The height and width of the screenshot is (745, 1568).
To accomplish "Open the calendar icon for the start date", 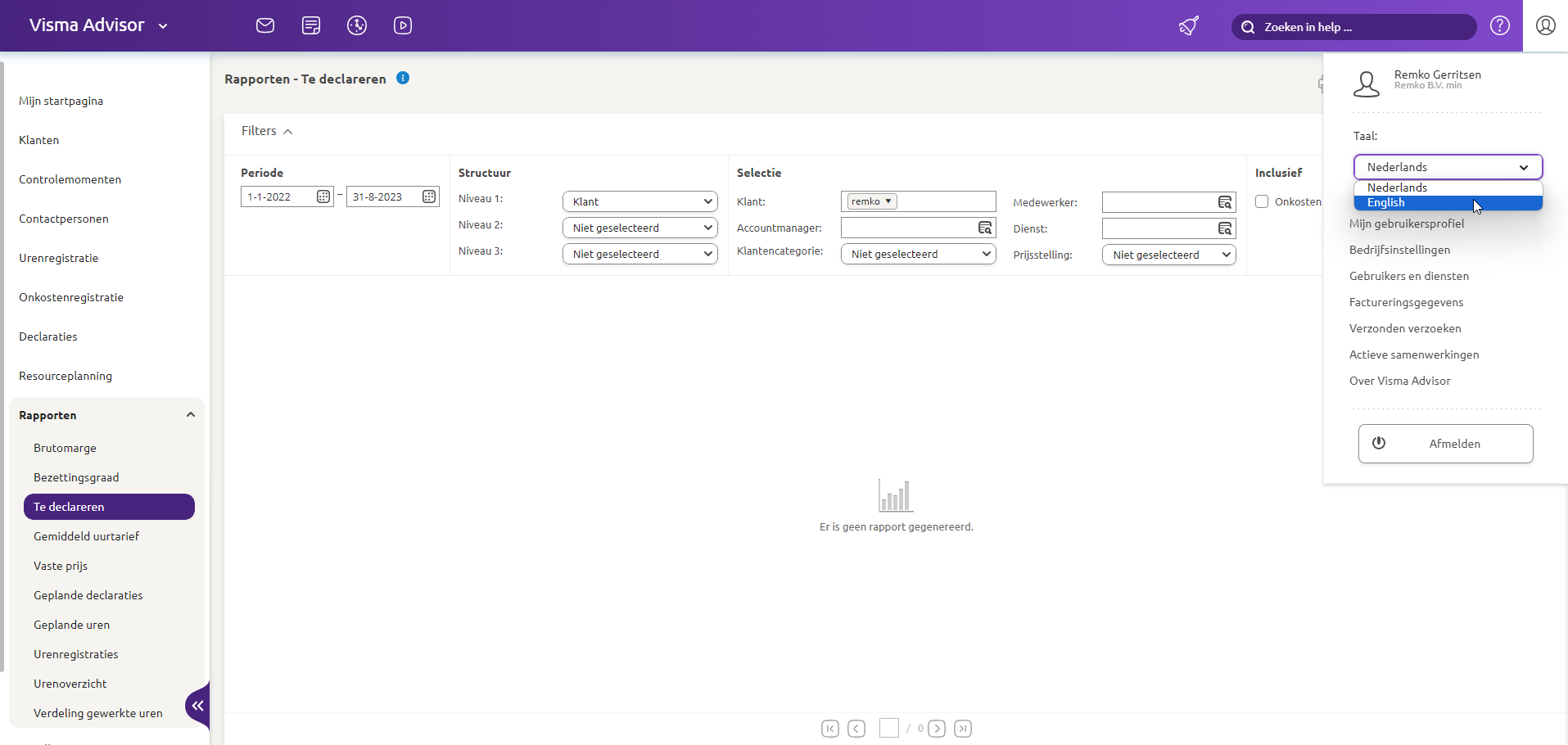I will point(323,196).
